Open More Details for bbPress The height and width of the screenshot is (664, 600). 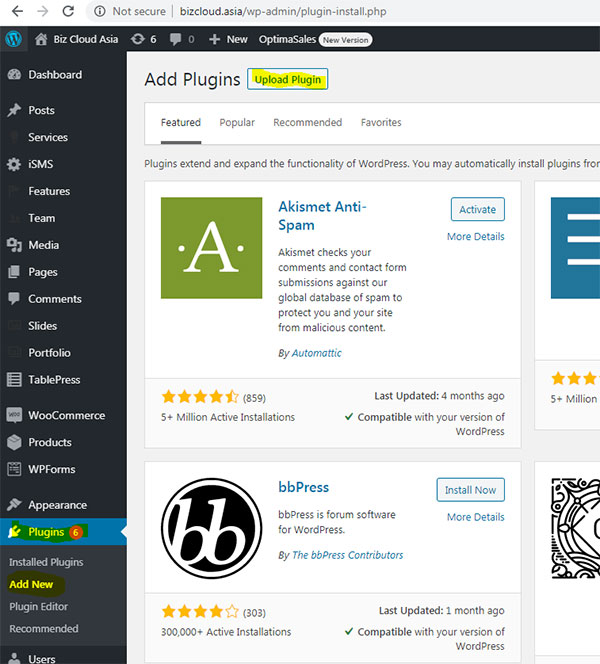tap(476, 517)
